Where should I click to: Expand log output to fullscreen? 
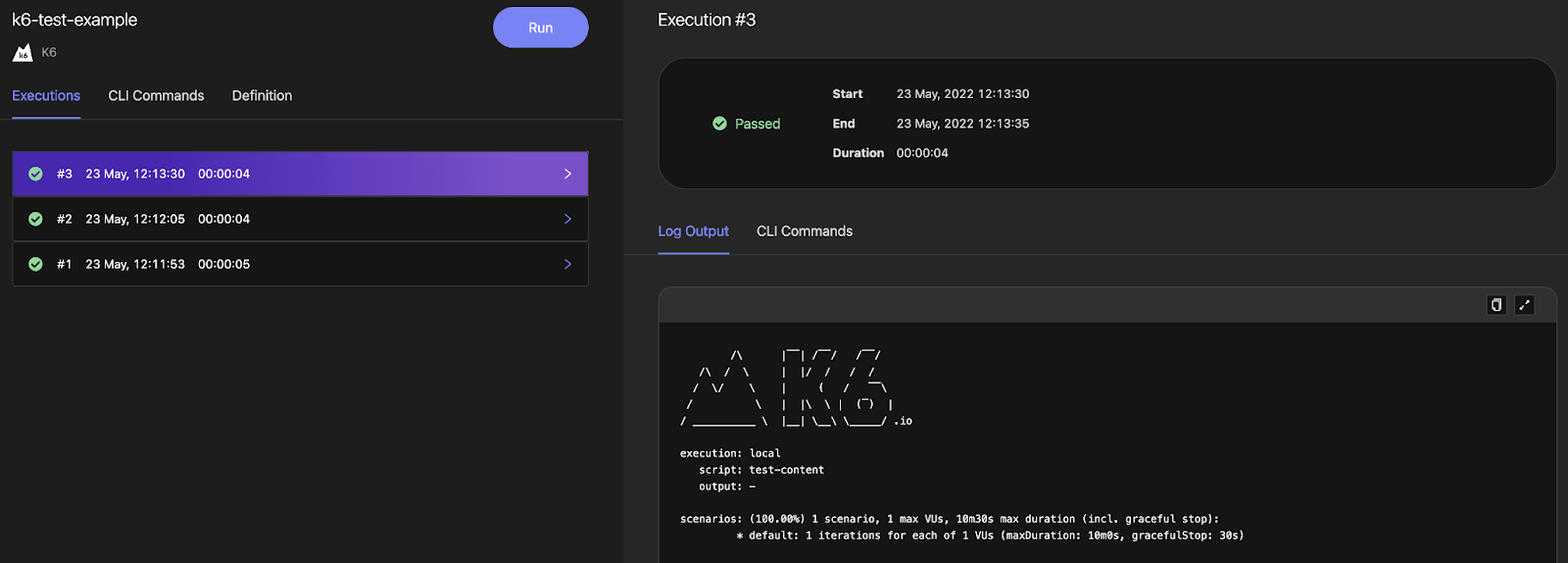click(1524, 305)
